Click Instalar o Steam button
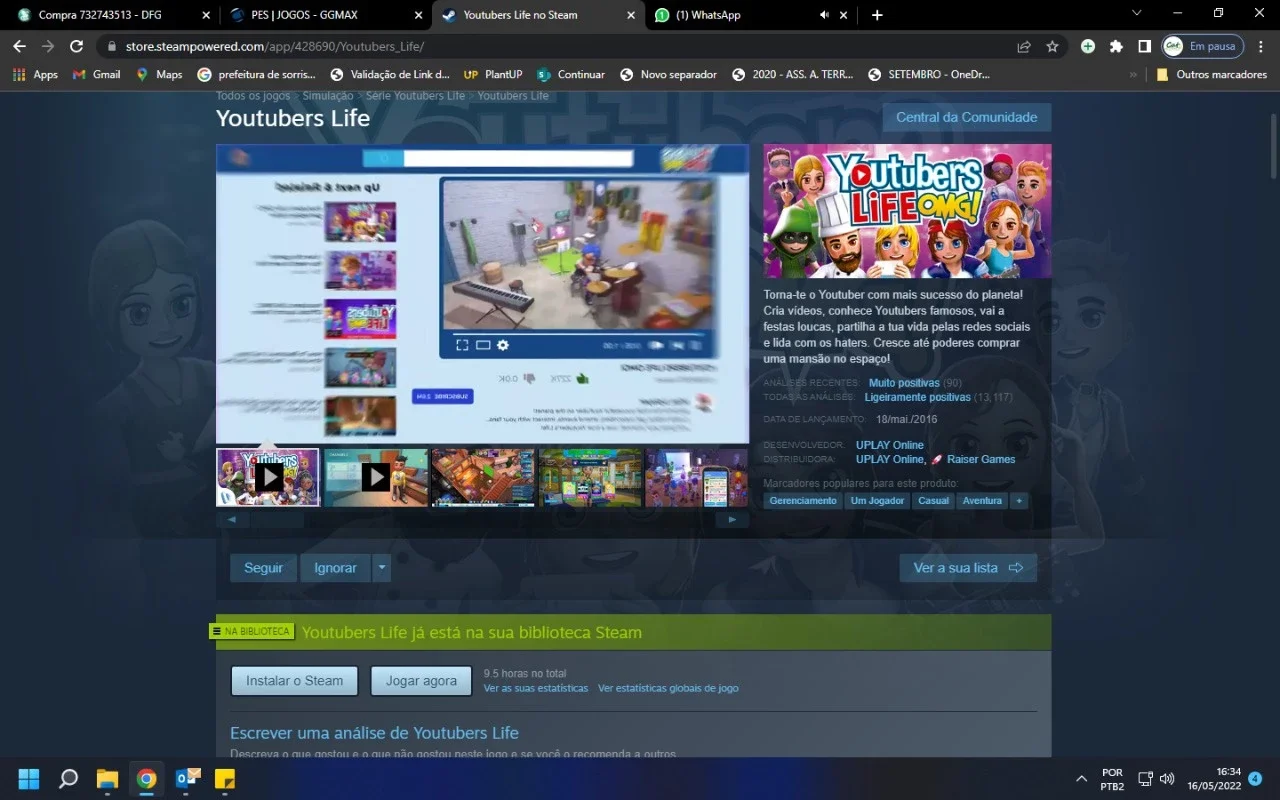This screenshot has height=800, width=1280. click(295, 681)
